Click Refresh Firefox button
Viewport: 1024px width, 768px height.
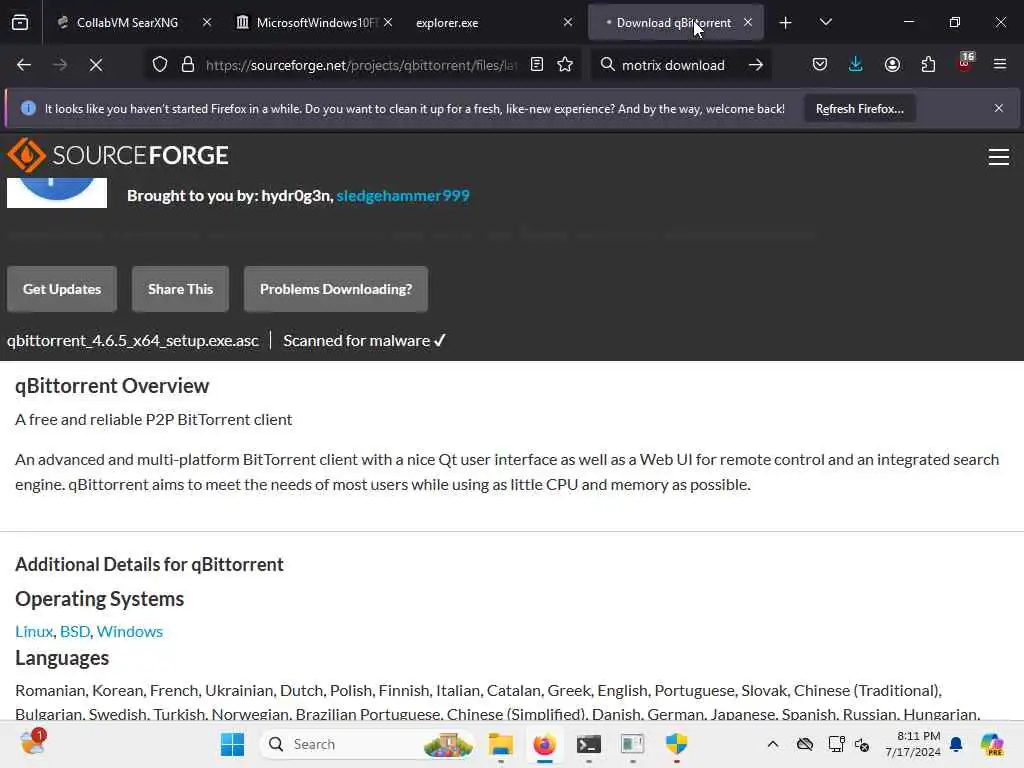click(859, 108)
